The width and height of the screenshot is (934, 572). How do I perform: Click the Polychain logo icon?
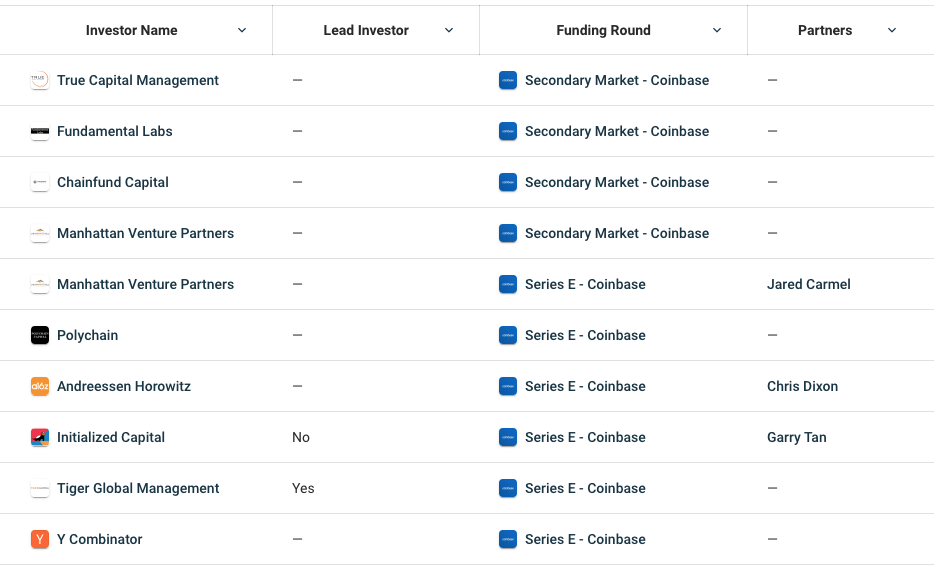tap(40, 336)
